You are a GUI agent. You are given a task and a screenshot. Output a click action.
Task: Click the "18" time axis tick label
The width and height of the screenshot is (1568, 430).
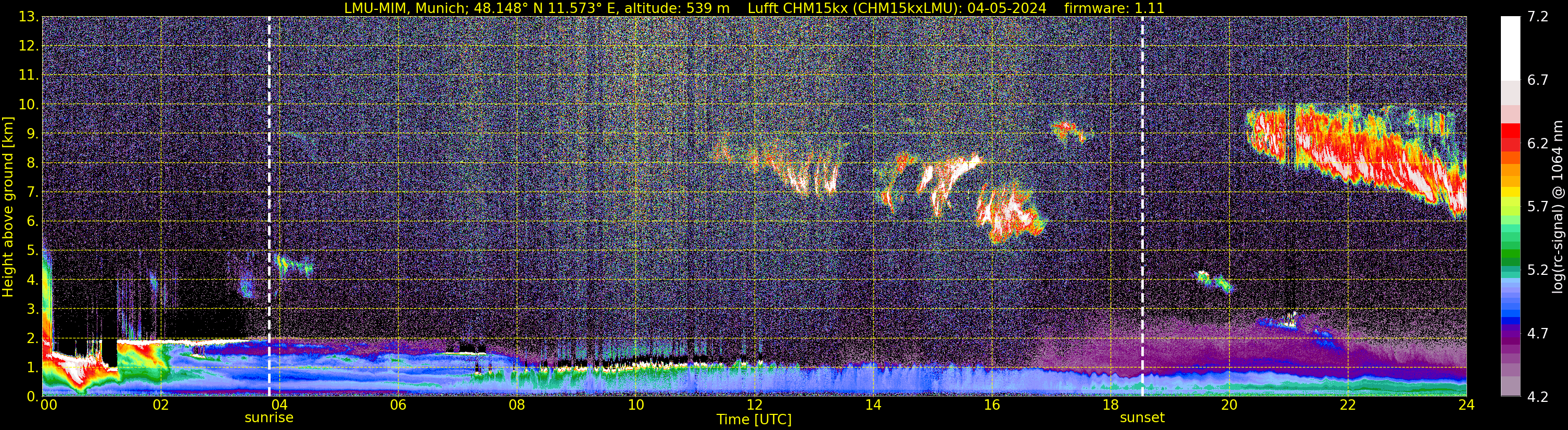(1110, 404)
